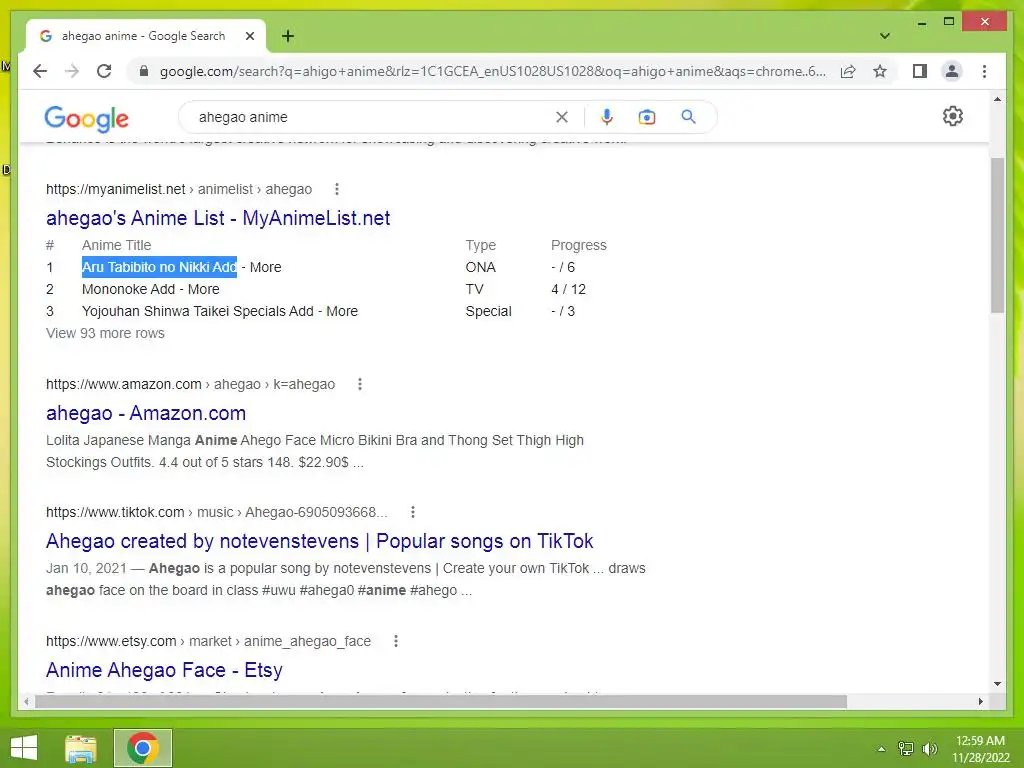Open File Explorer from the taskbar
Screen dimensions: 1024x768
point(80,748)
